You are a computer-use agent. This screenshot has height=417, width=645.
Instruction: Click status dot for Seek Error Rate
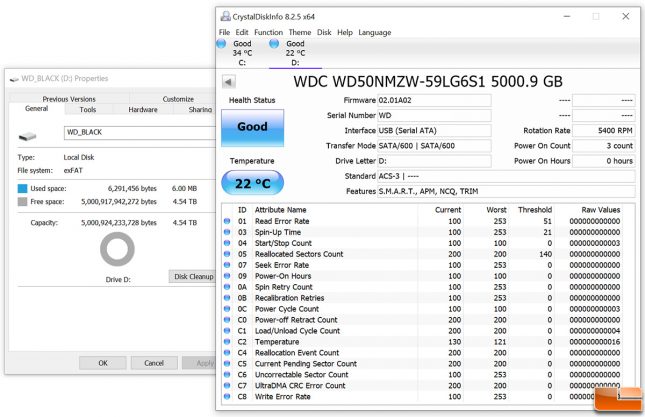click(227, 265)
